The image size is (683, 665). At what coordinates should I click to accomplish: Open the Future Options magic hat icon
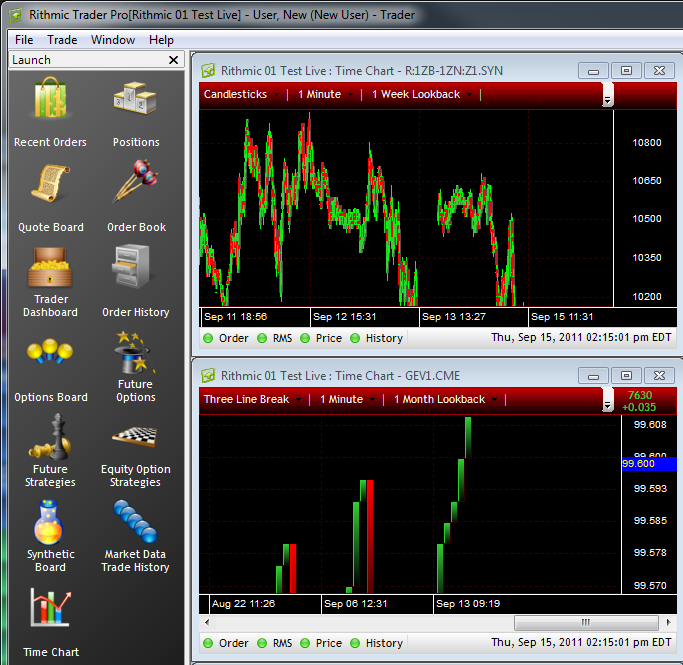point(135,353)
